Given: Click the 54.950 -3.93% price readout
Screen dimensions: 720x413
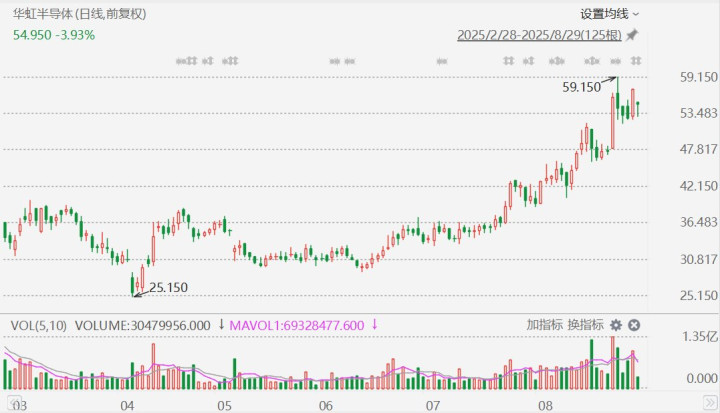Looking at the screenshot, I should pyautogui.click(x=54, y=35).
